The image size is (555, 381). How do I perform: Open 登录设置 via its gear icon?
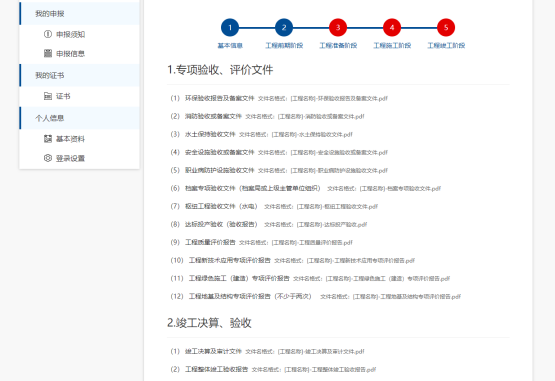point(48,158)
